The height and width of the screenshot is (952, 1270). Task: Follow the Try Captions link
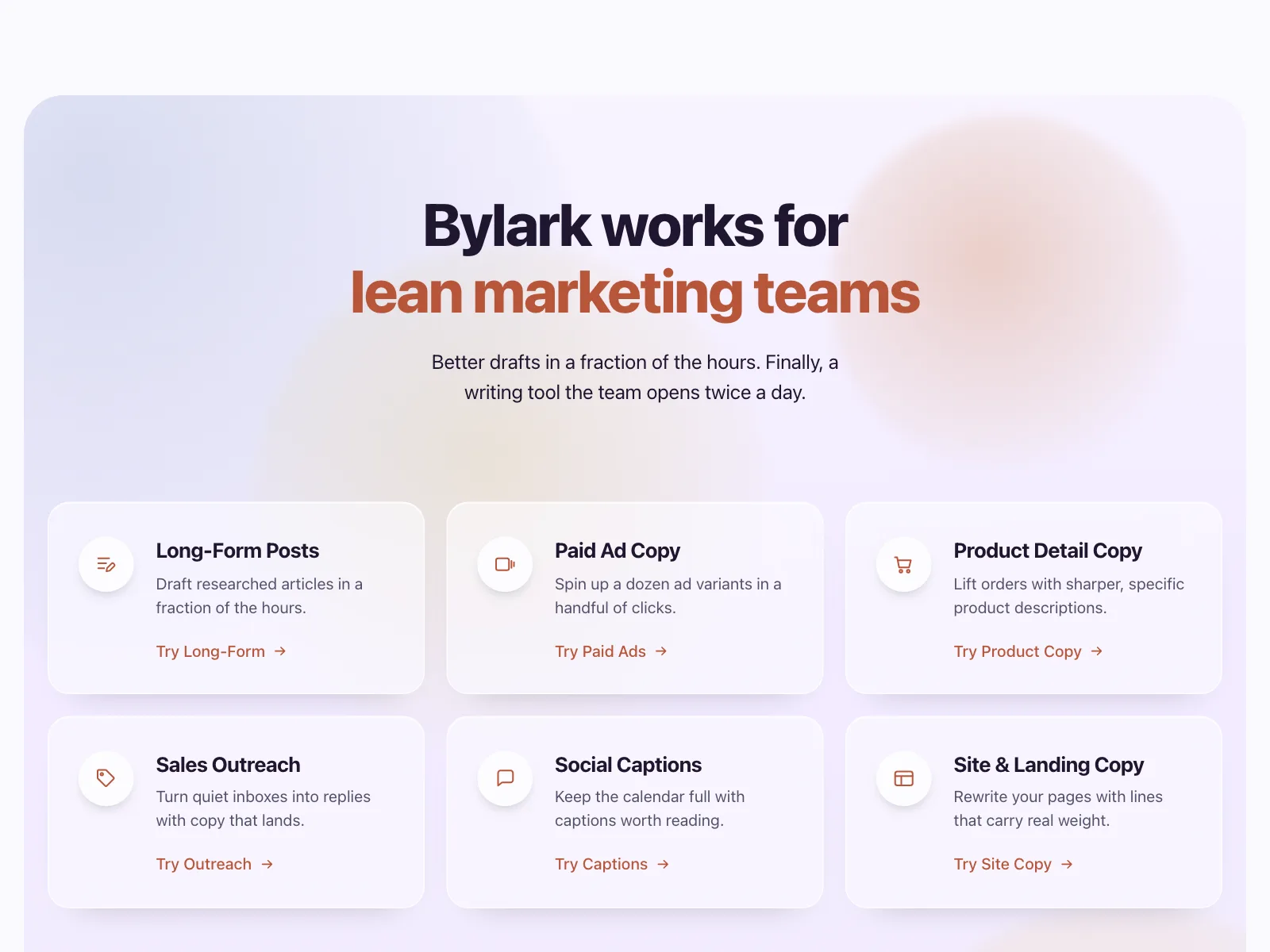click(x=613, y=864)
